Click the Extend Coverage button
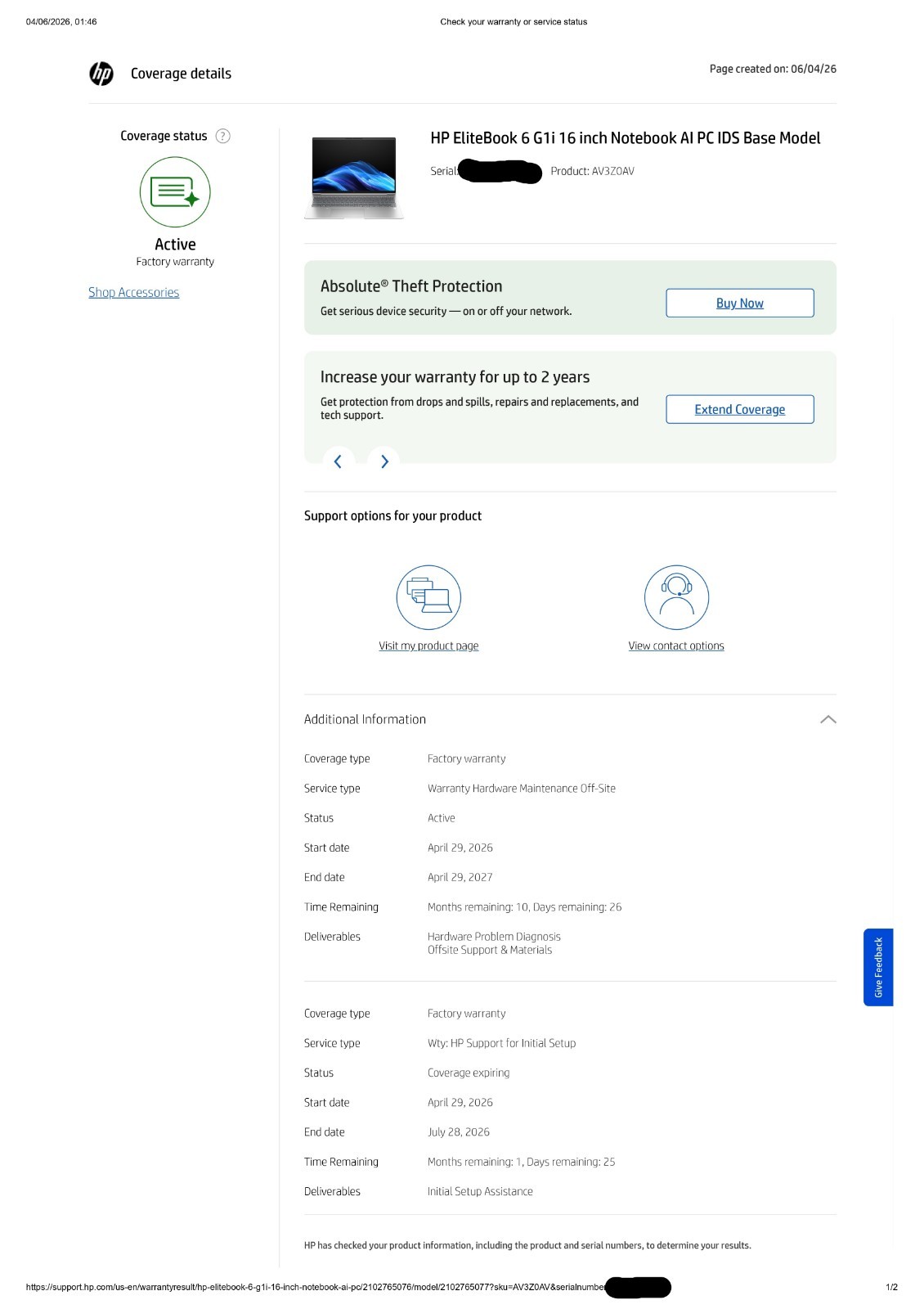 click(740, 409)
